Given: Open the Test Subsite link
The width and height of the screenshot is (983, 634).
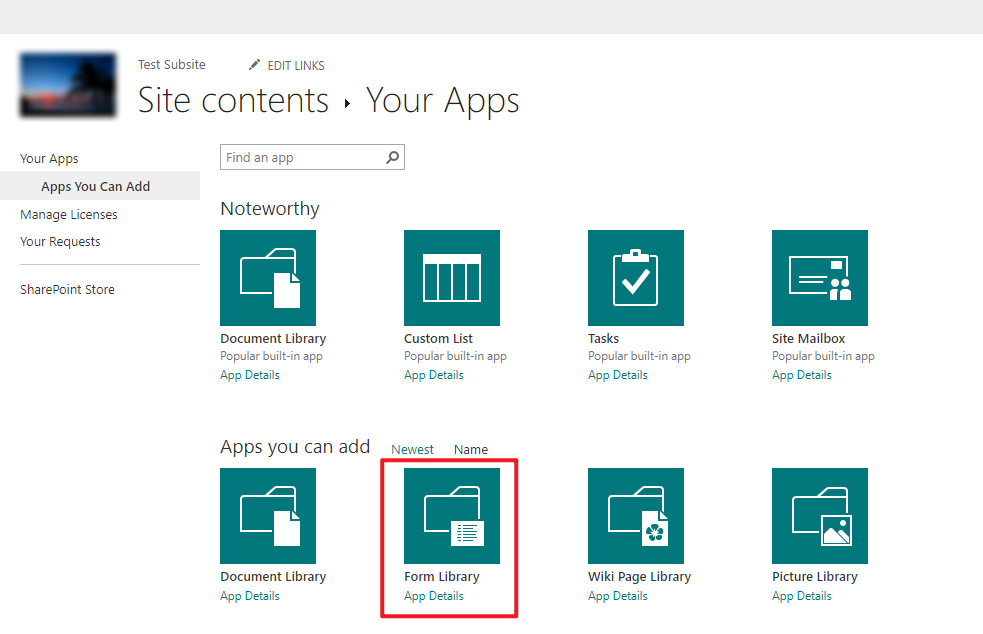Looking at the screenshot, I should 172,65.
